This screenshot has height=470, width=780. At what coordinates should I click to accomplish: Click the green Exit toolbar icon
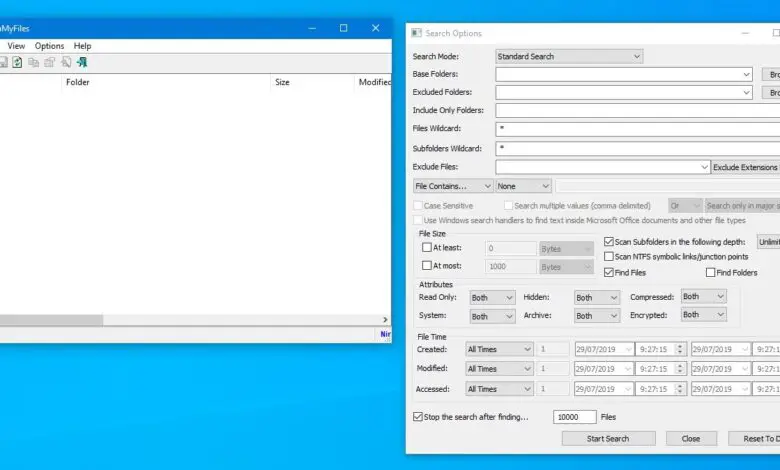coord(82,62)
